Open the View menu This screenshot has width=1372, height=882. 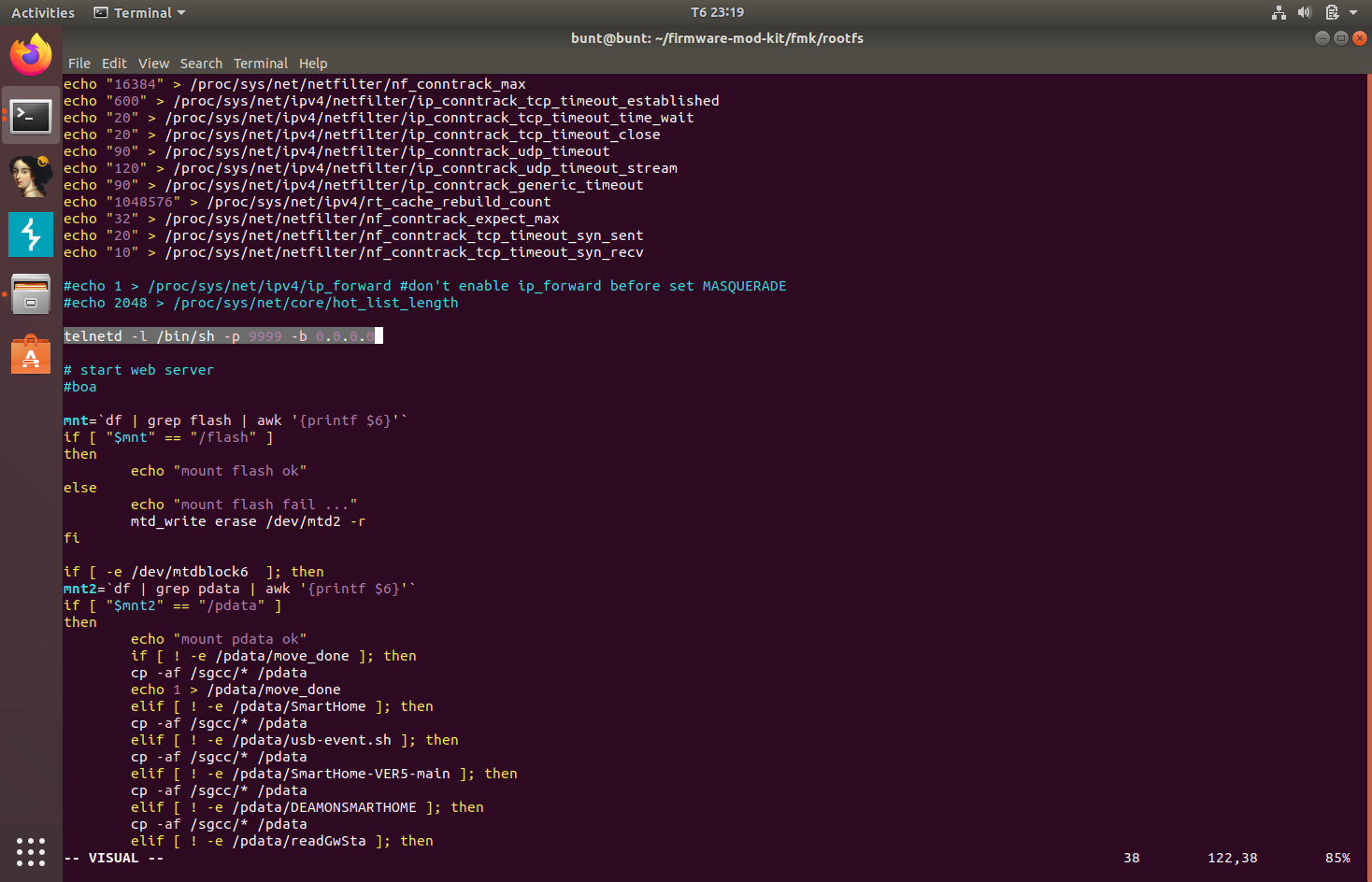(153, 64)
